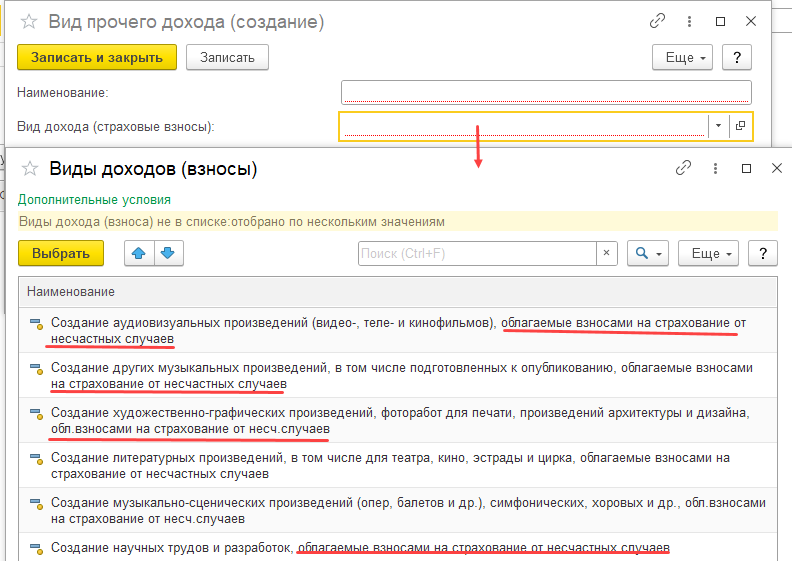
Task: Copy link icon in 'Вид прочего дохода' window
Action: 657,21
